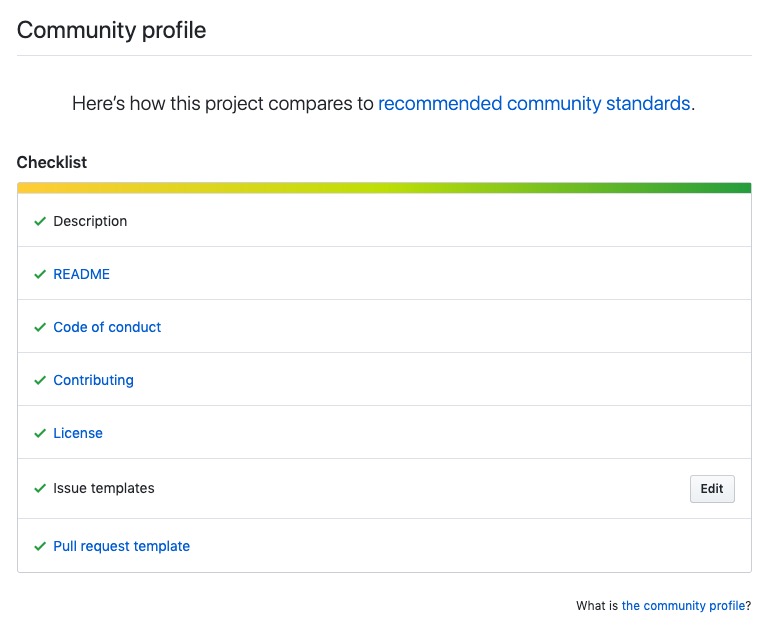
Task: Open the README link
Action: 81,274
